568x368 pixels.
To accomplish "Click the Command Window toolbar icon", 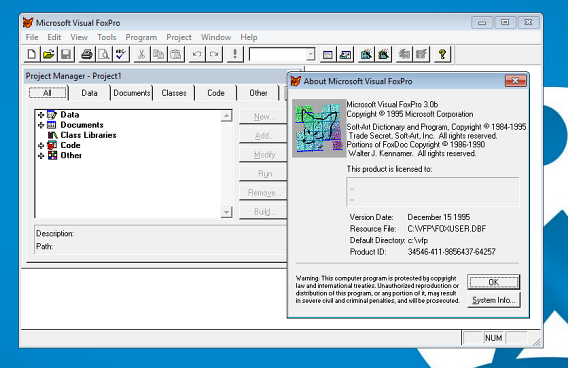I will click(327, 54).
